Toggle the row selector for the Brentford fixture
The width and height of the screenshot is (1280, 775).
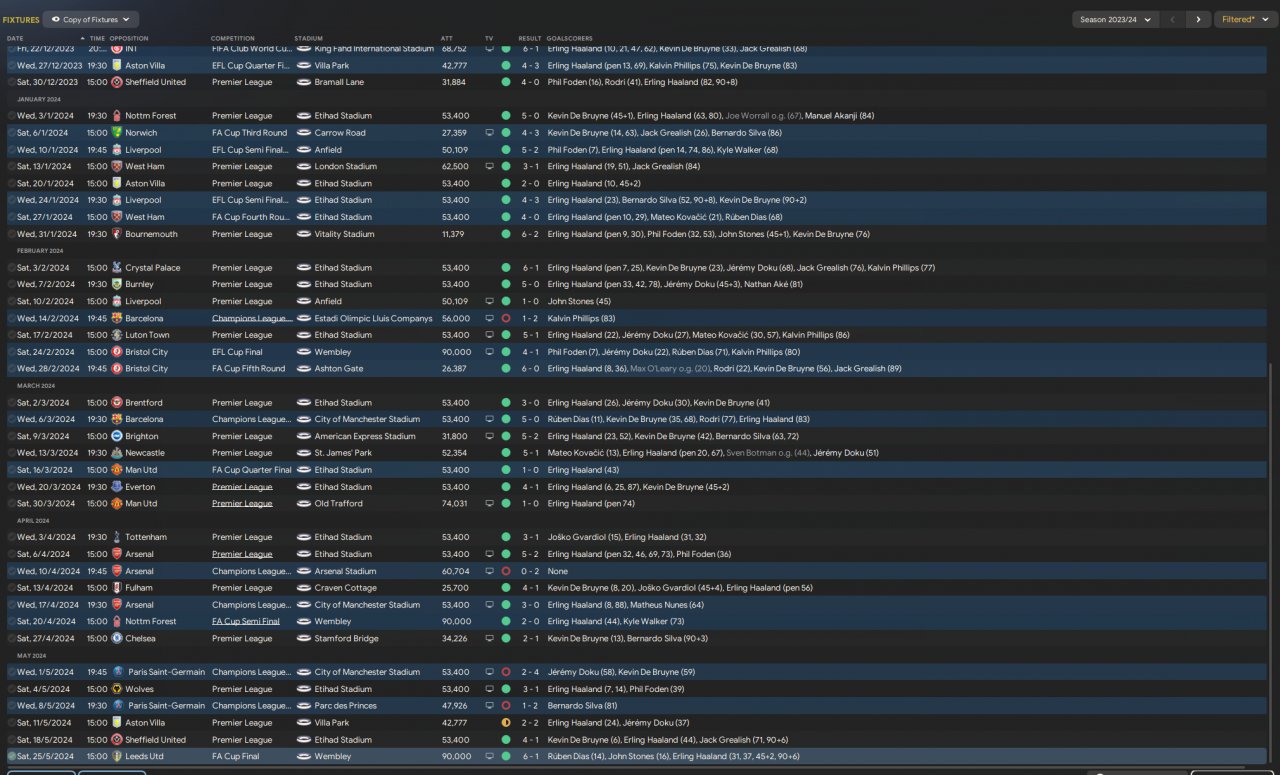click(x=11, y=403)
